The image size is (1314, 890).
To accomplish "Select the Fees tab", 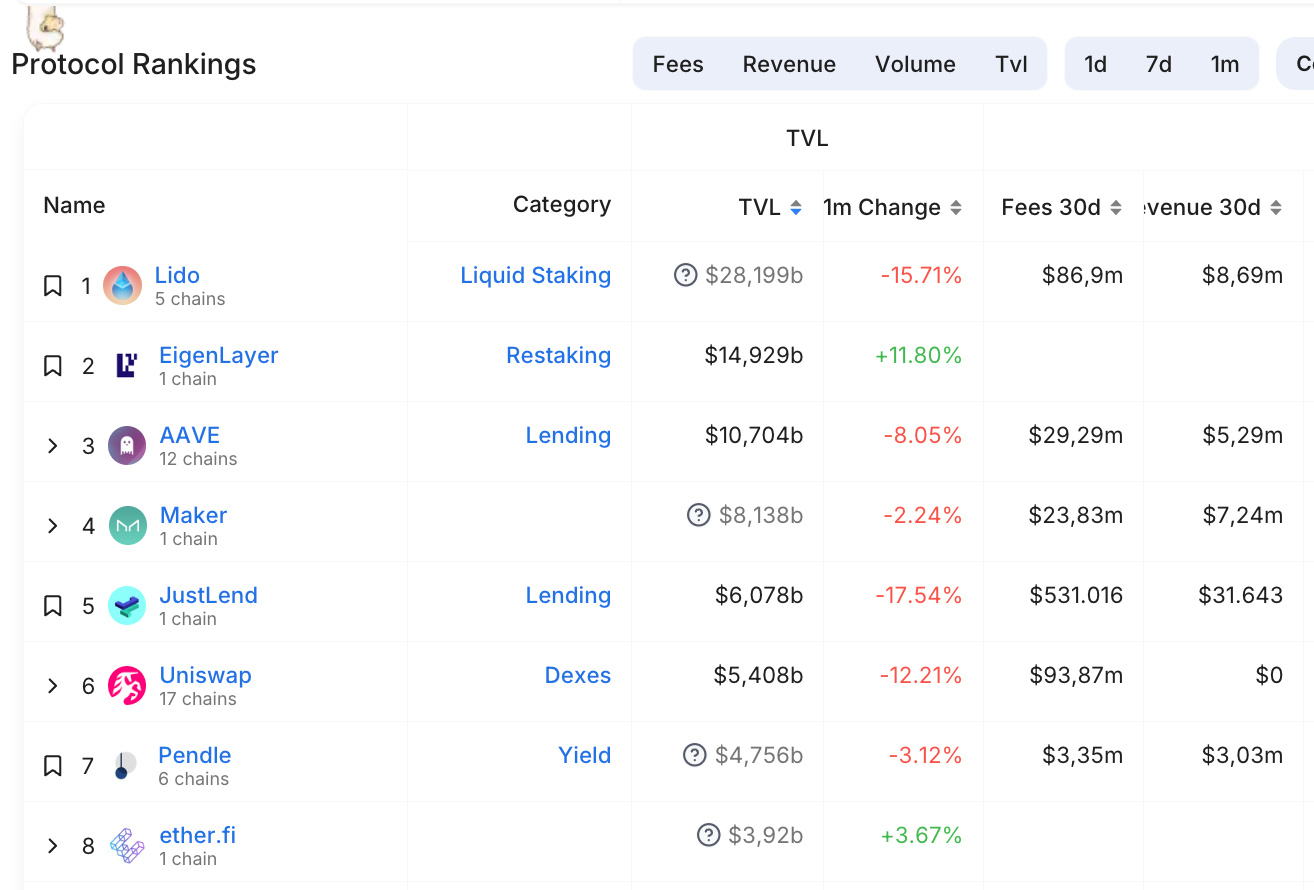I will pyautogui.click(x=678, y=64).
